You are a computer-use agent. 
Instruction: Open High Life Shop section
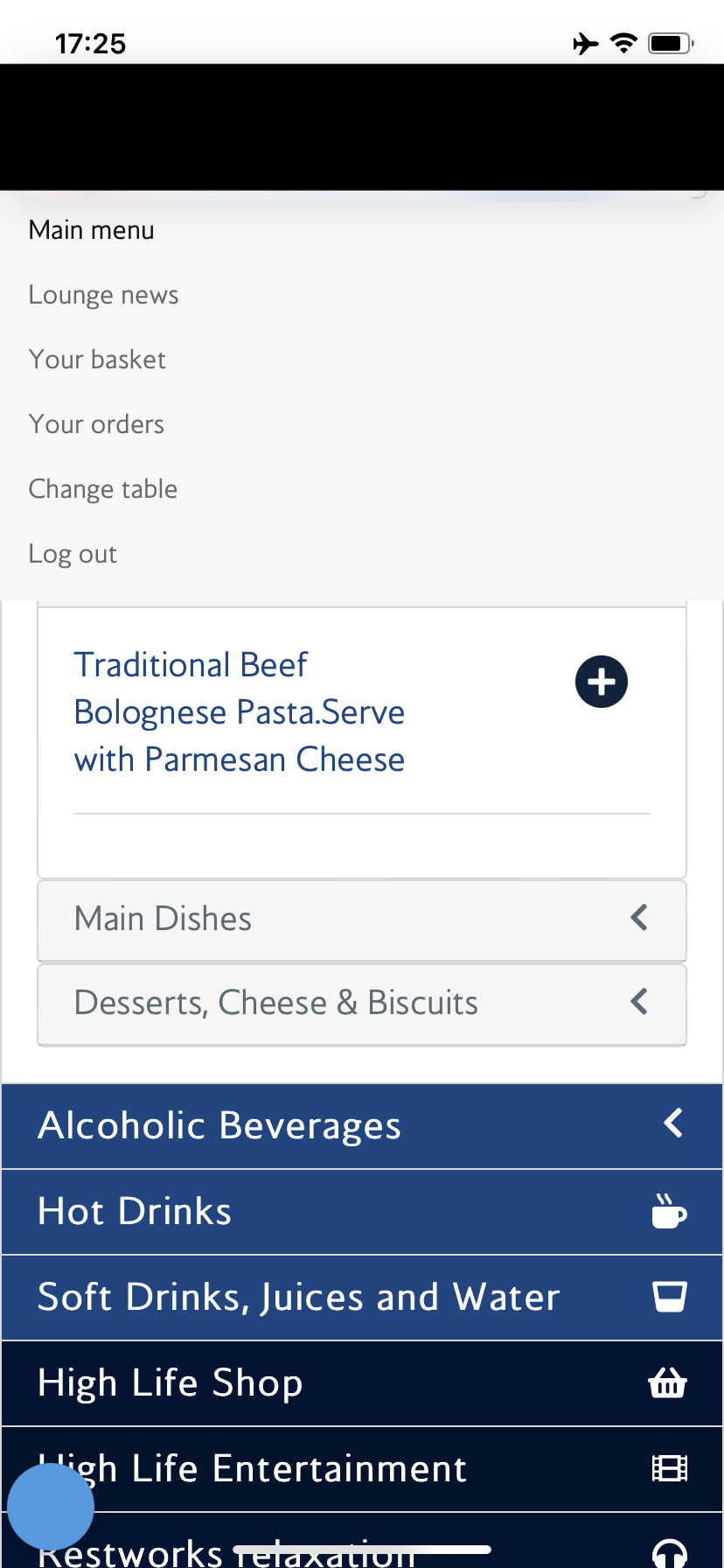[x=171, y=1383]
